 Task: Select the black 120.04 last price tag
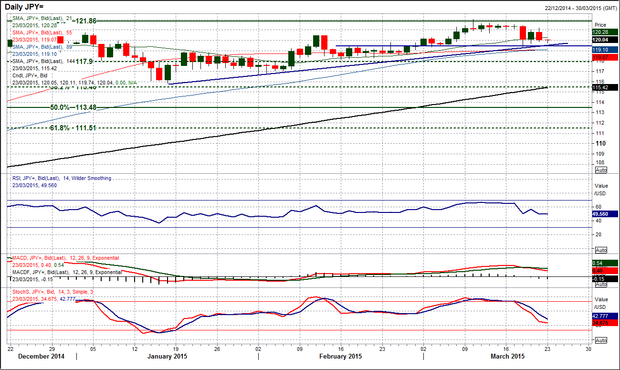(x=605, y=40)
